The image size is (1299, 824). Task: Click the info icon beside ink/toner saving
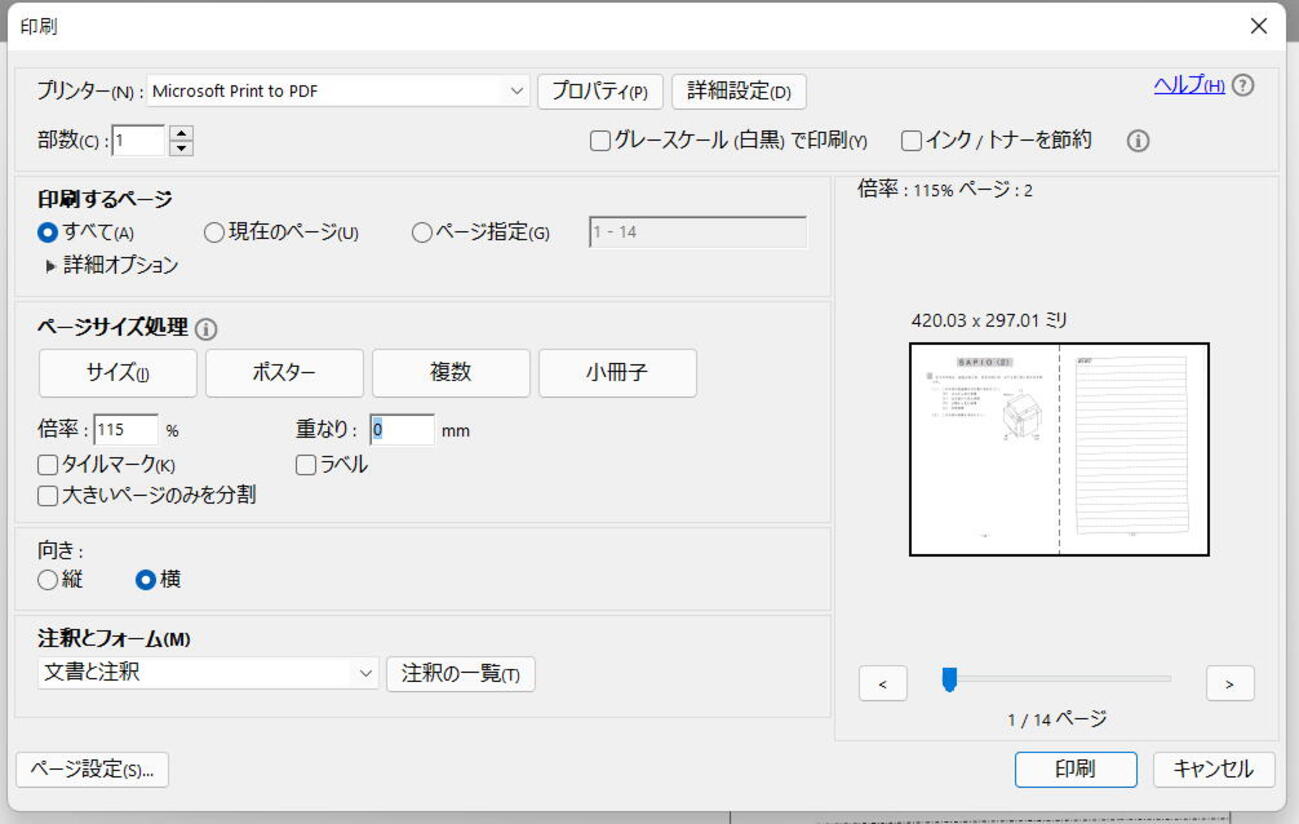click(1137, 141)
